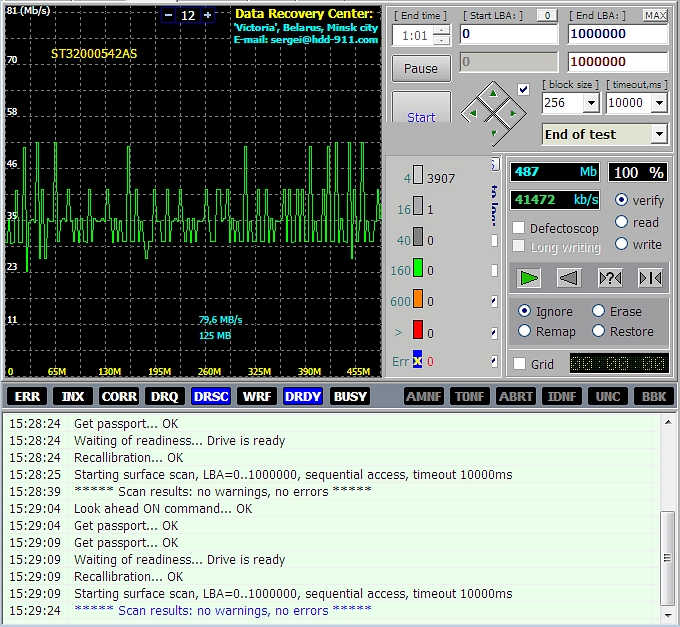The height and width of the screenshot is (627, 680).
Task: Click the MAX button for End LBA
Action: pos(655,15)
